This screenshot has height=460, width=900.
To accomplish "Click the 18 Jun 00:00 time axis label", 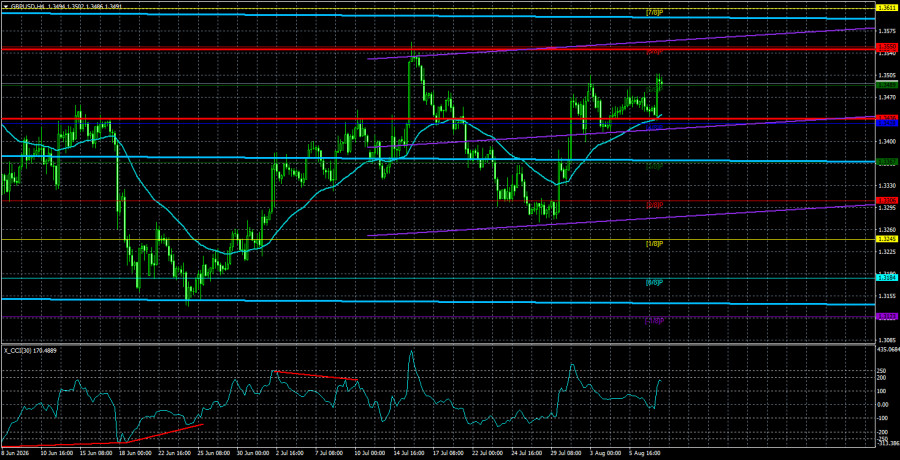I will (x=133, y=454).
